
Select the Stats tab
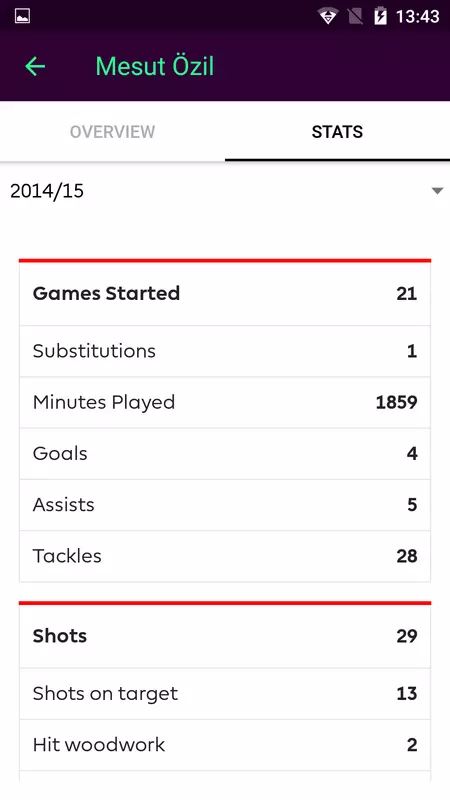pyautogui.click(x=337, y=132)
